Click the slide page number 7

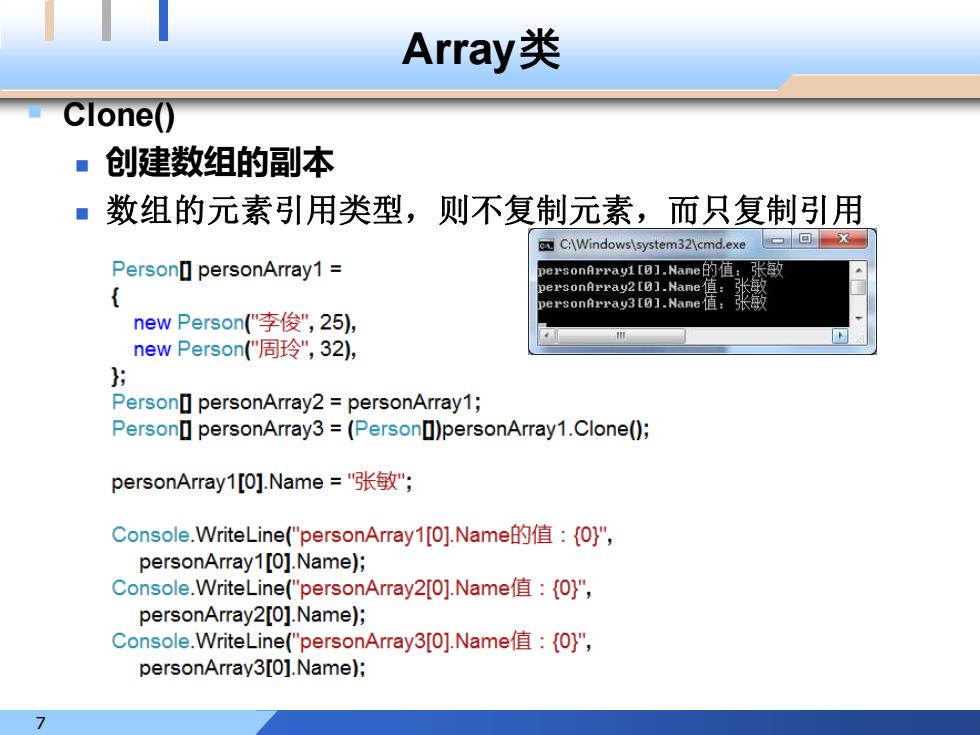coord(41,723)
